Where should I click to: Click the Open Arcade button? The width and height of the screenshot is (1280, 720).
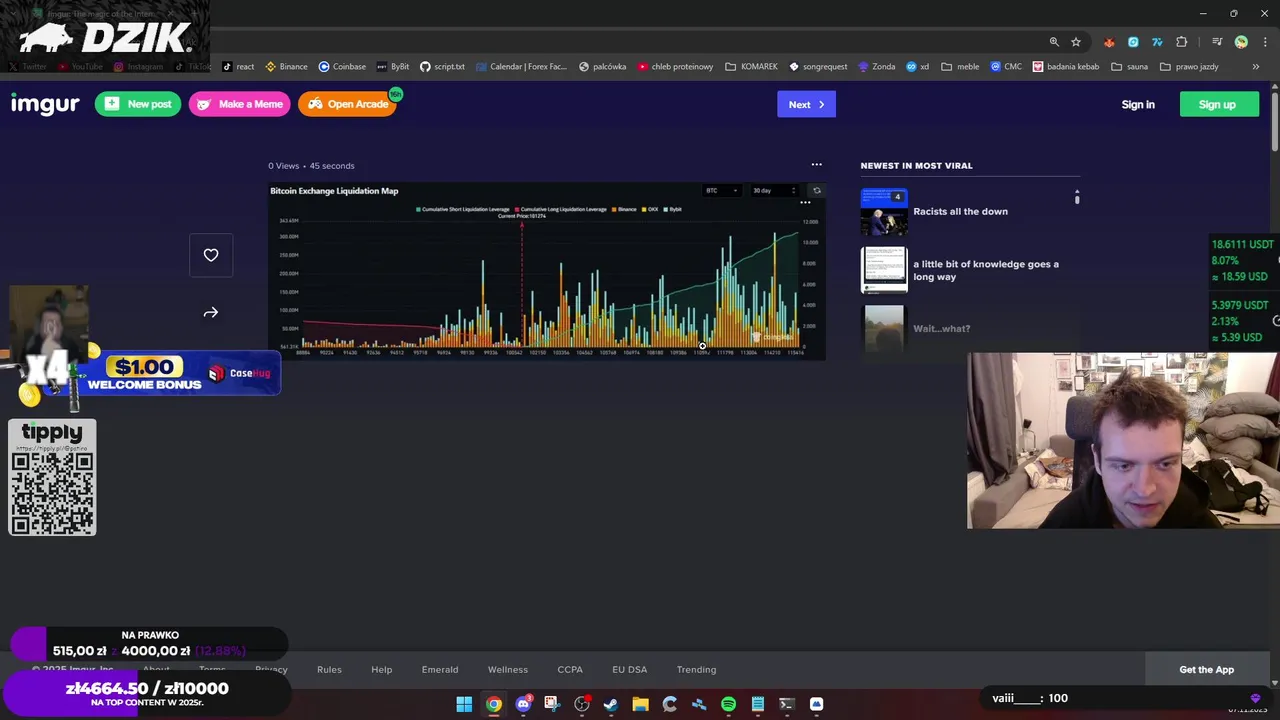[x=347, y=104]
